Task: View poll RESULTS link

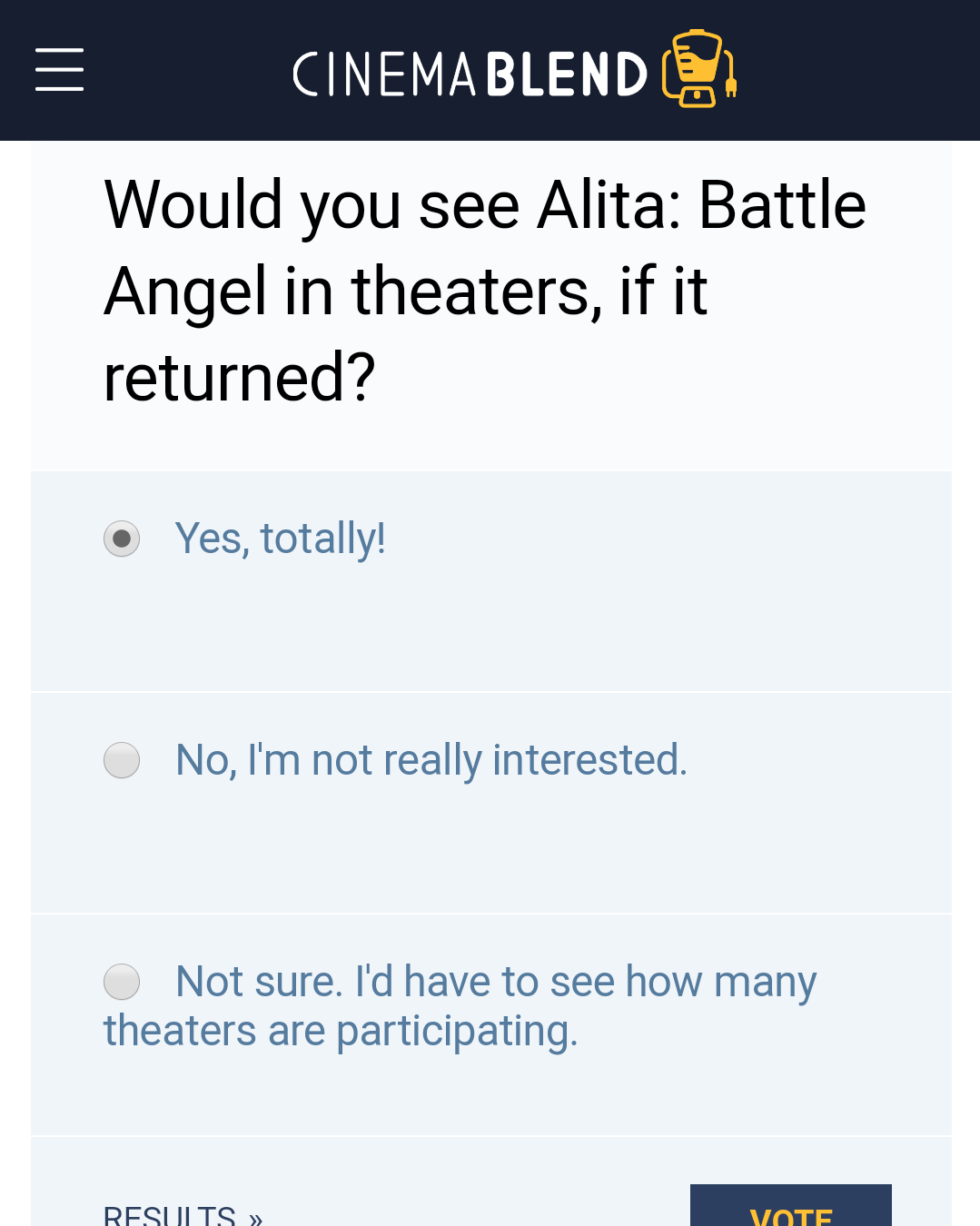Action: tap(183, 1215)
